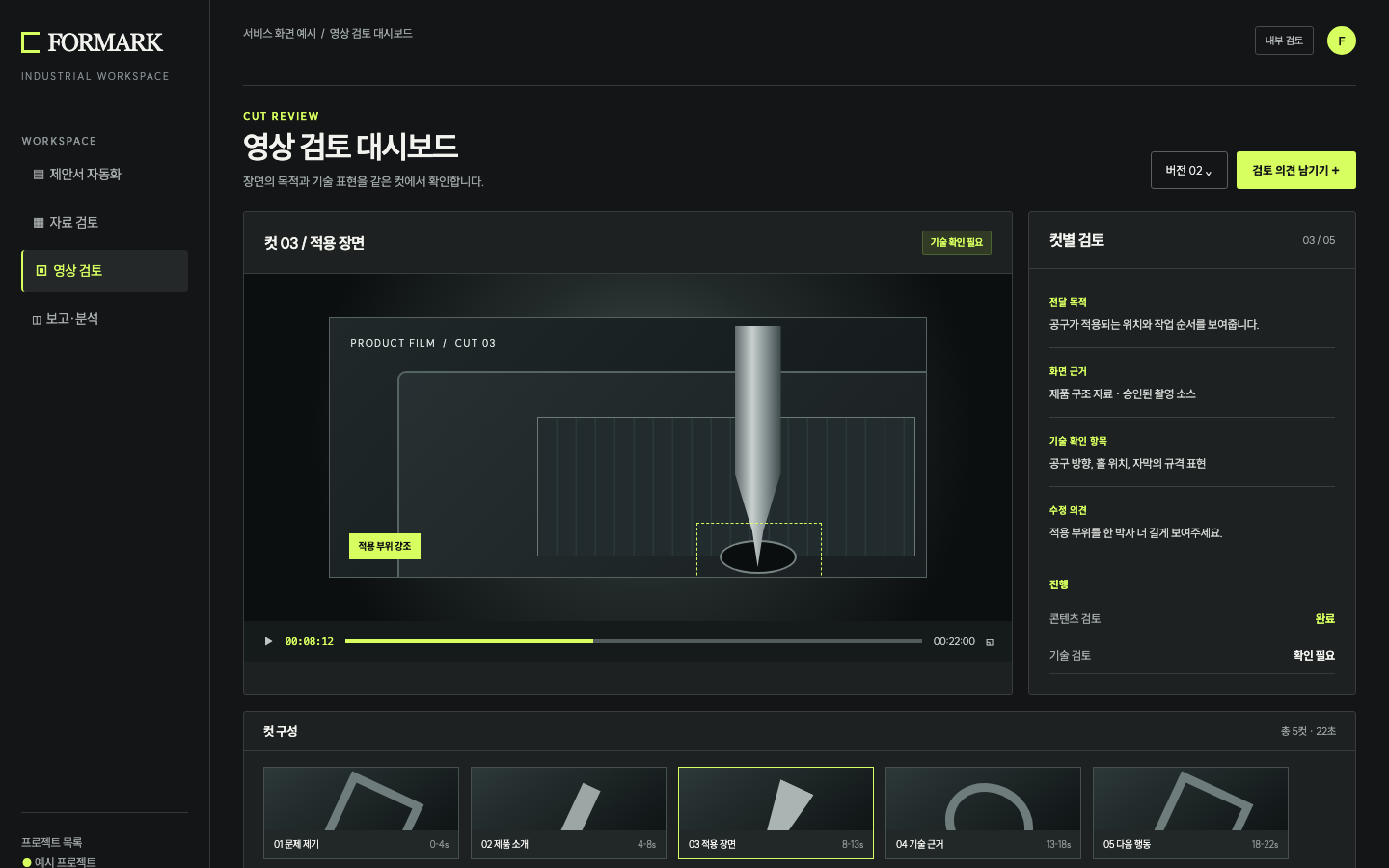This screenshot has height=868, width=1389.
Task: Select thumbnail 05 다음 행동
Action: 1190,813
